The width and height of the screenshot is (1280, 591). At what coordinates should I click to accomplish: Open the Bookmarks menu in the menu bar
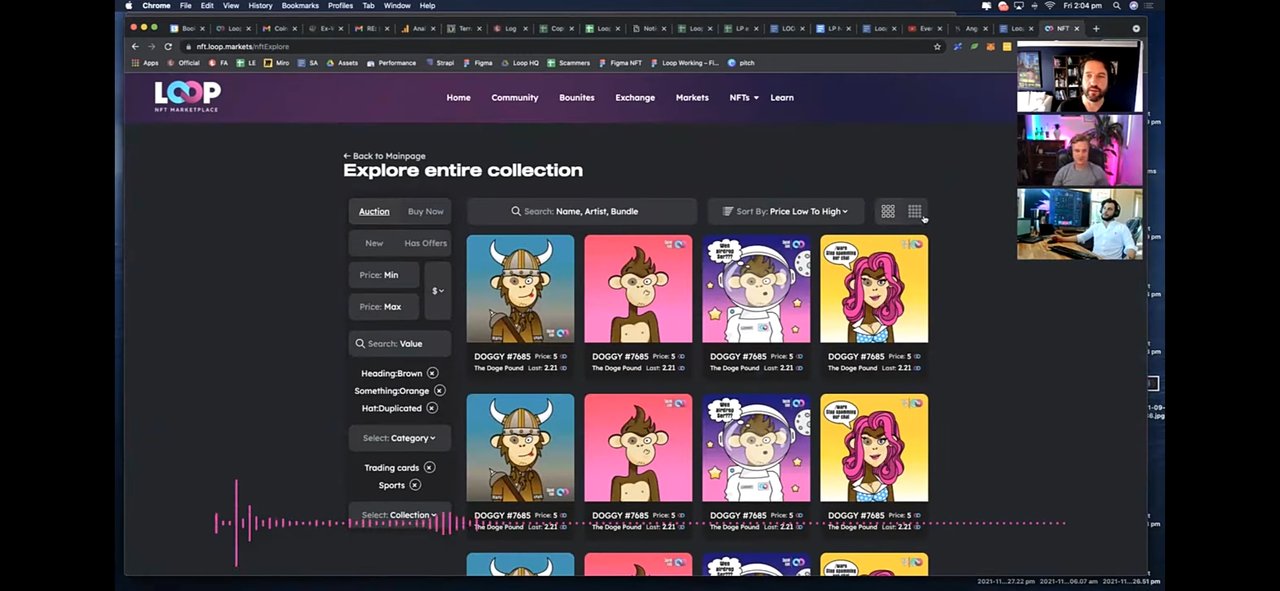point(300,5)
